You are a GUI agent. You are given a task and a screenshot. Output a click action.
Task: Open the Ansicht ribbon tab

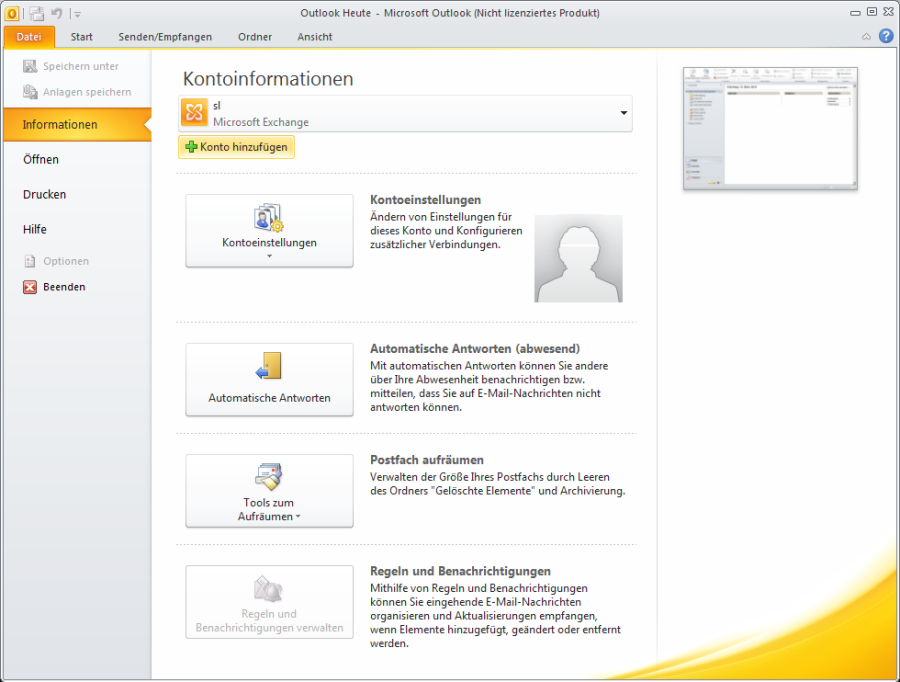pos(315,37)
